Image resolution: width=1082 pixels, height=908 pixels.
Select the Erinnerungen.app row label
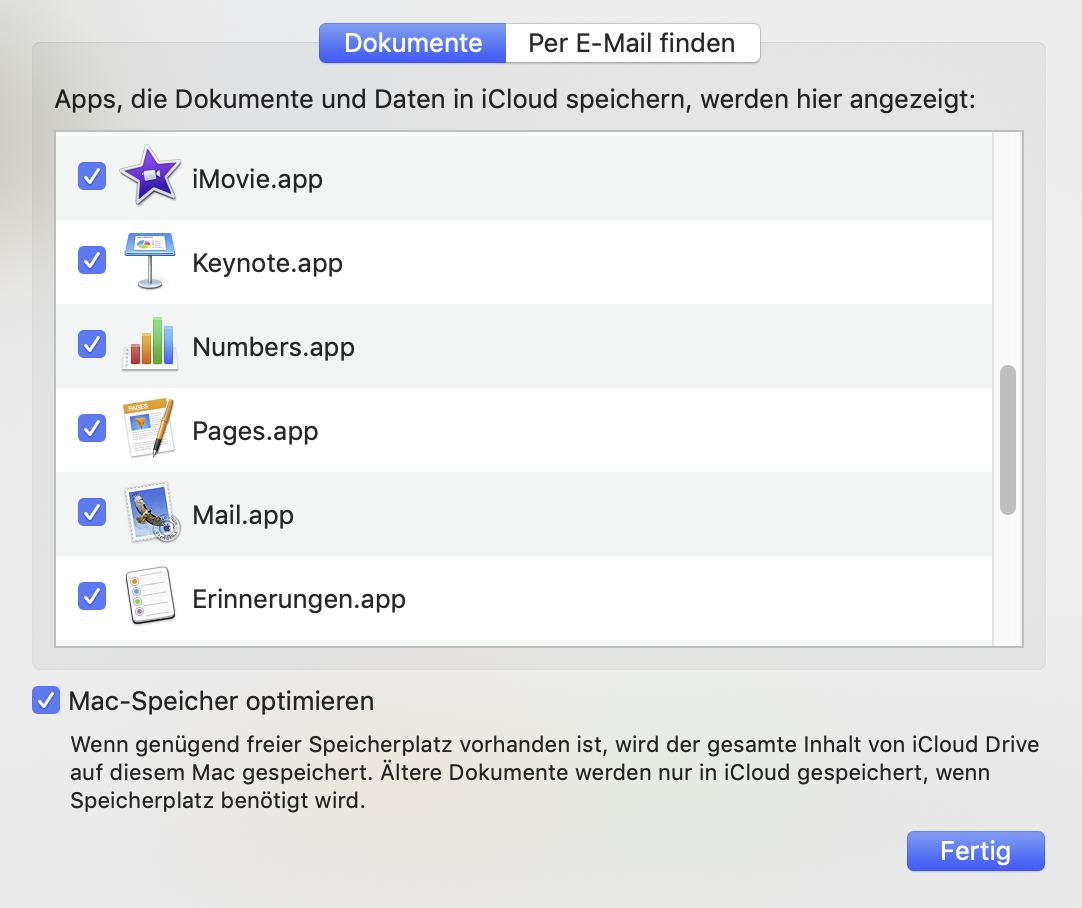(299, 599)
